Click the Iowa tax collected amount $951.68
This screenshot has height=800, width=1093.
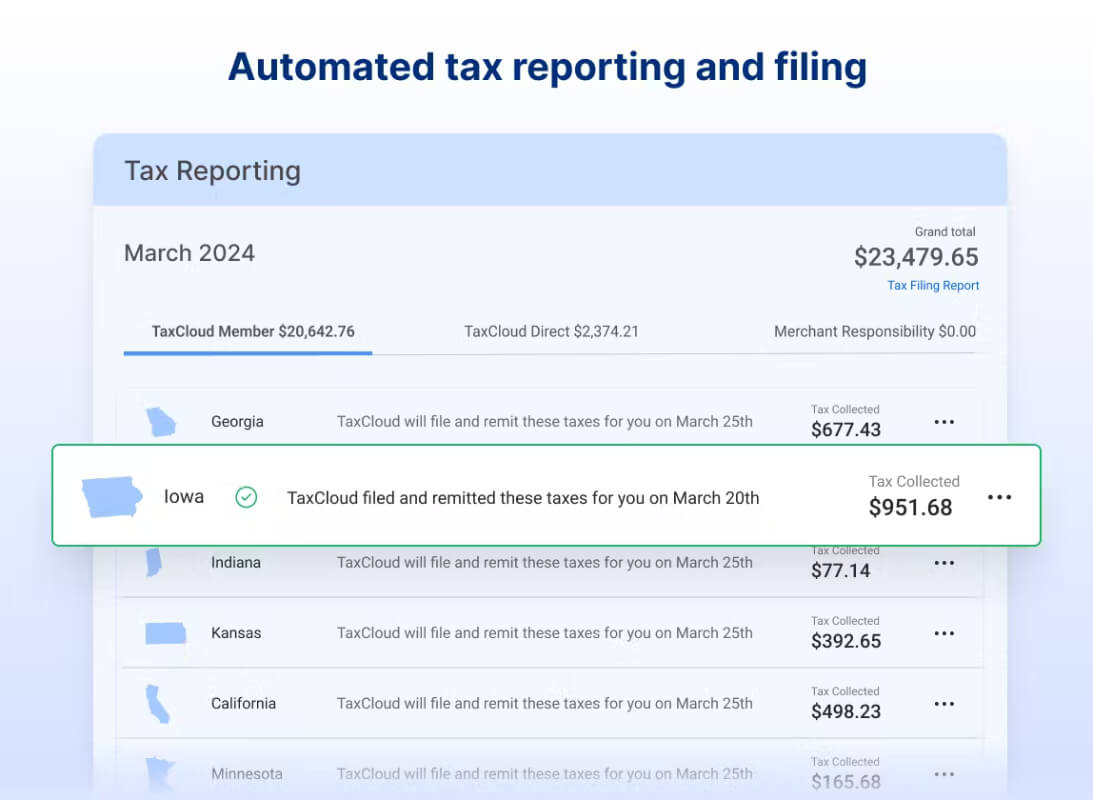point(910,507)
